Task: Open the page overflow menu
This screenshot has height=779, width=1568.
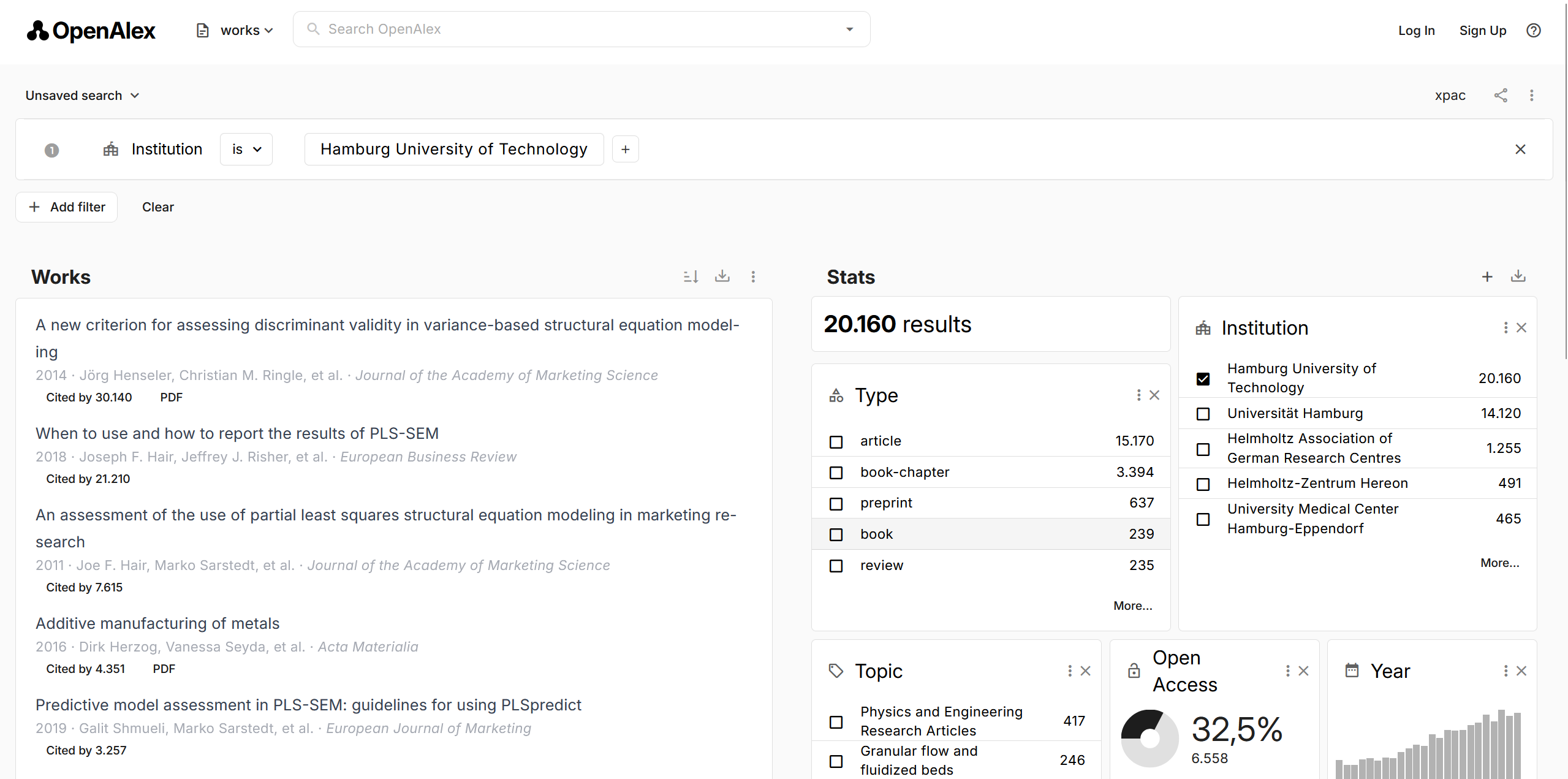Action: 1531,95
